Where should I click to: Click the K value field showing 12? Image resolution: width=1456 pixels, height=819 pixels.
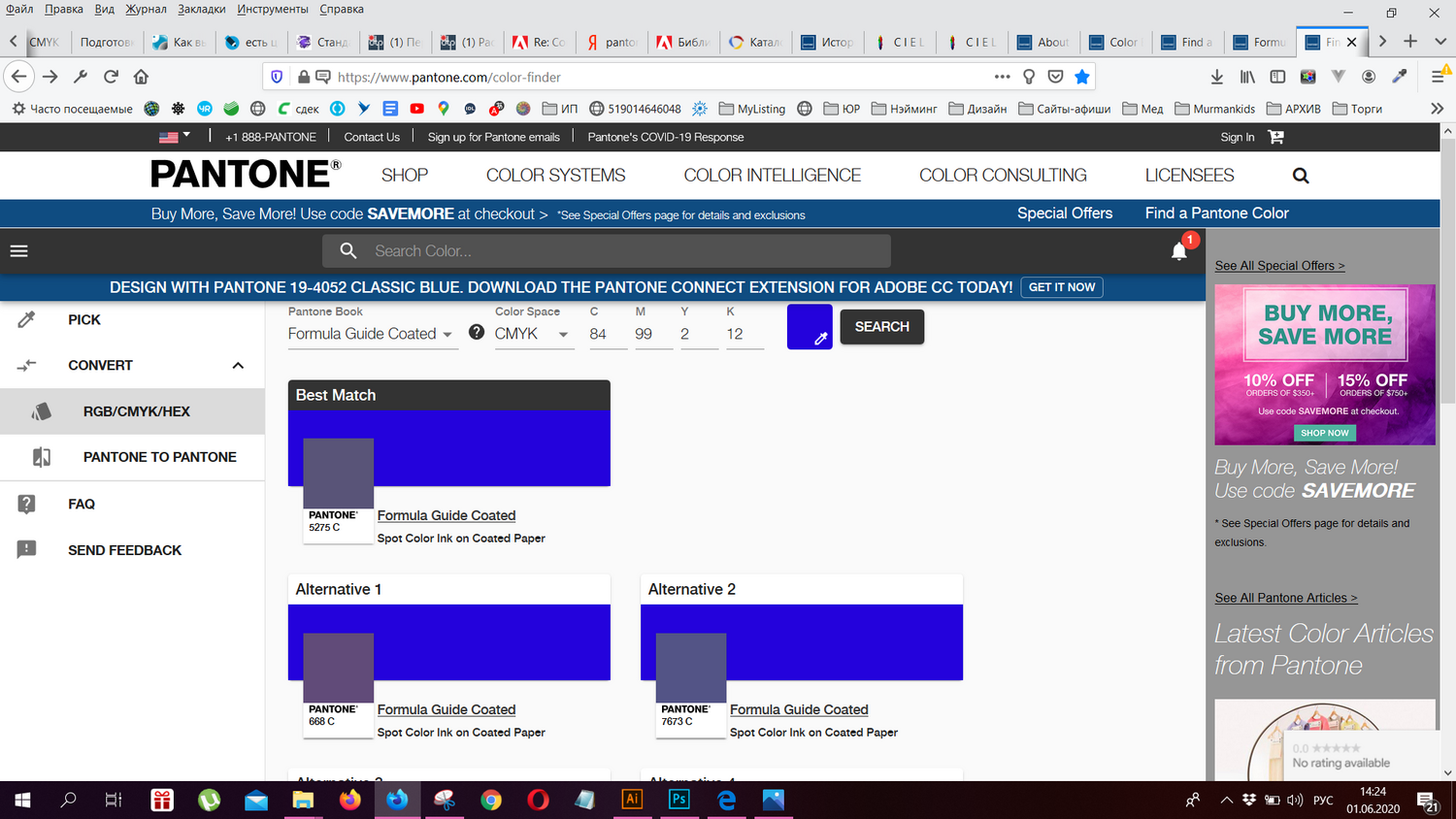point(745,334)
